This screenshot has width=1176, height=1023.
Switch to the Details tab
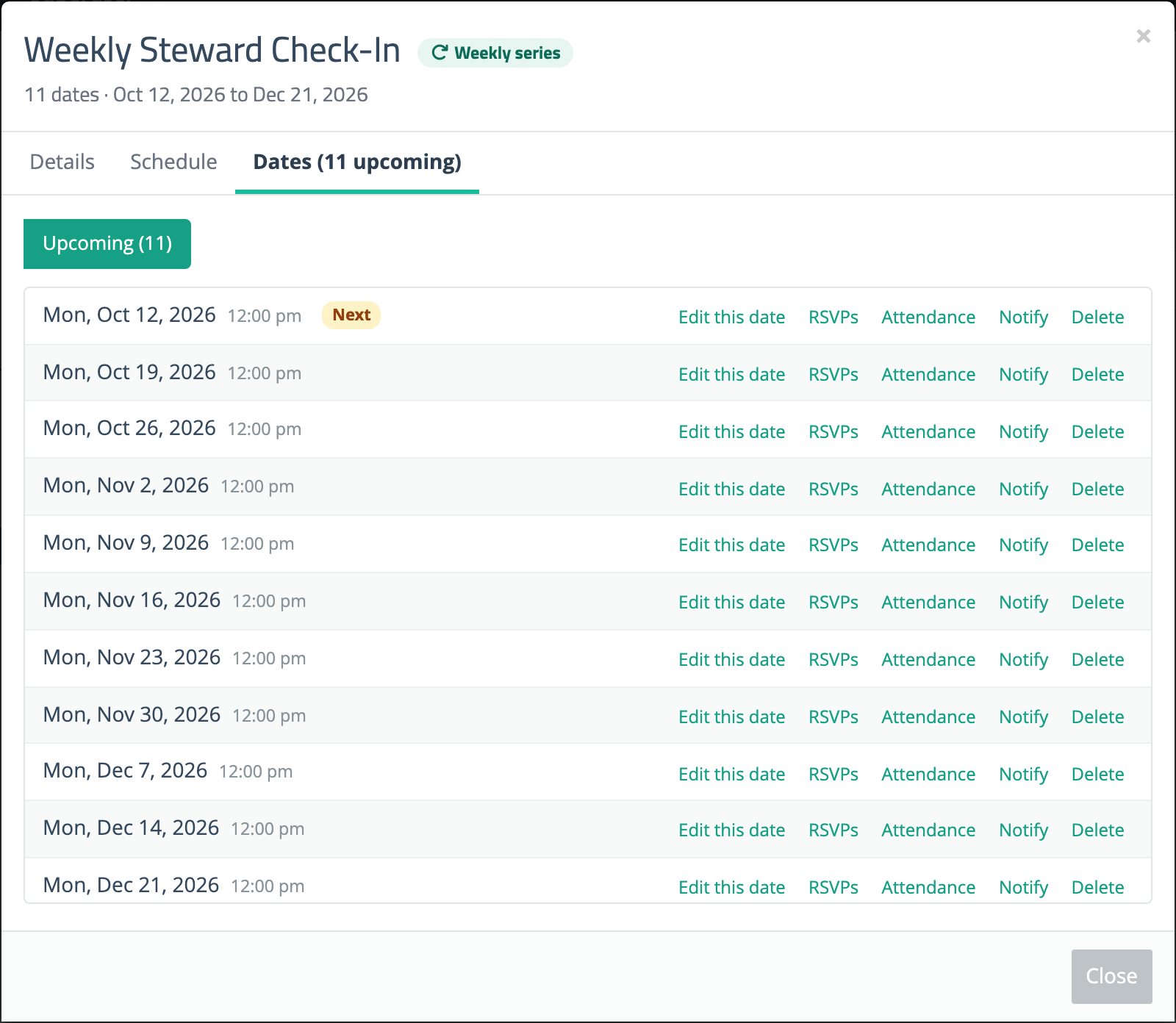62,162
